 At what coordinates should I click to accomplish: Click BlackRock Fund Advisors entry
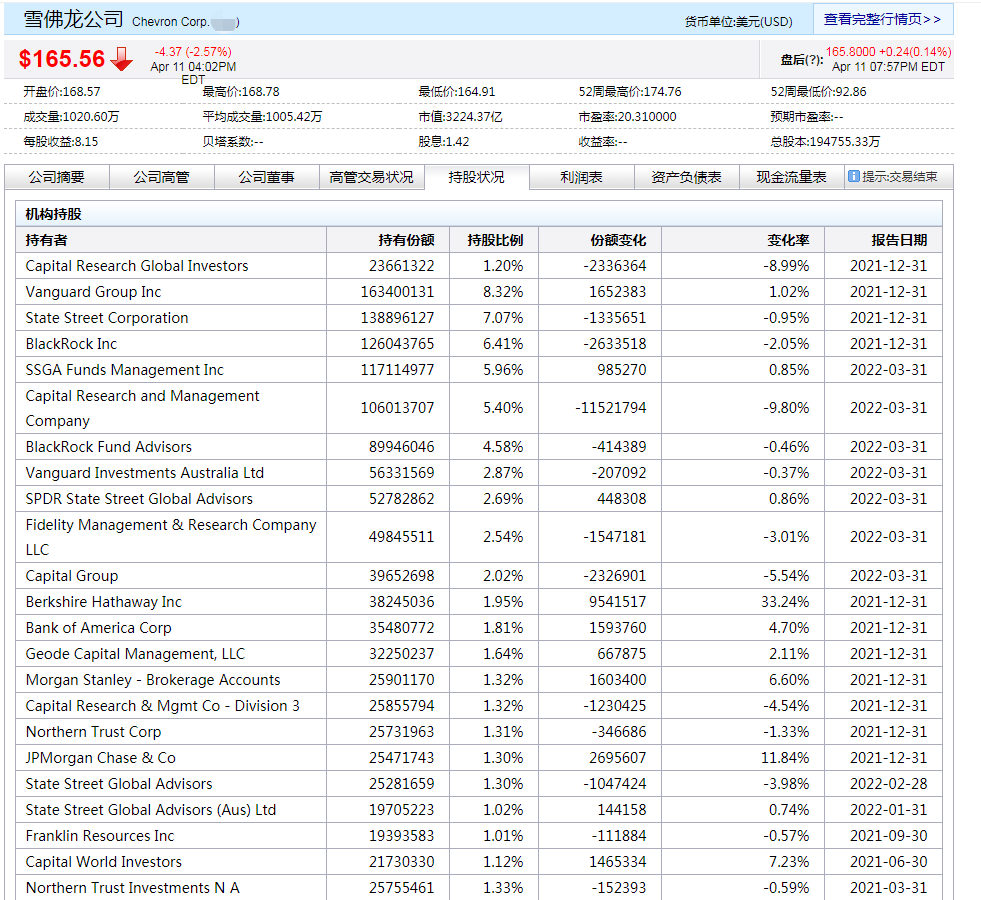tap(109, 447)
